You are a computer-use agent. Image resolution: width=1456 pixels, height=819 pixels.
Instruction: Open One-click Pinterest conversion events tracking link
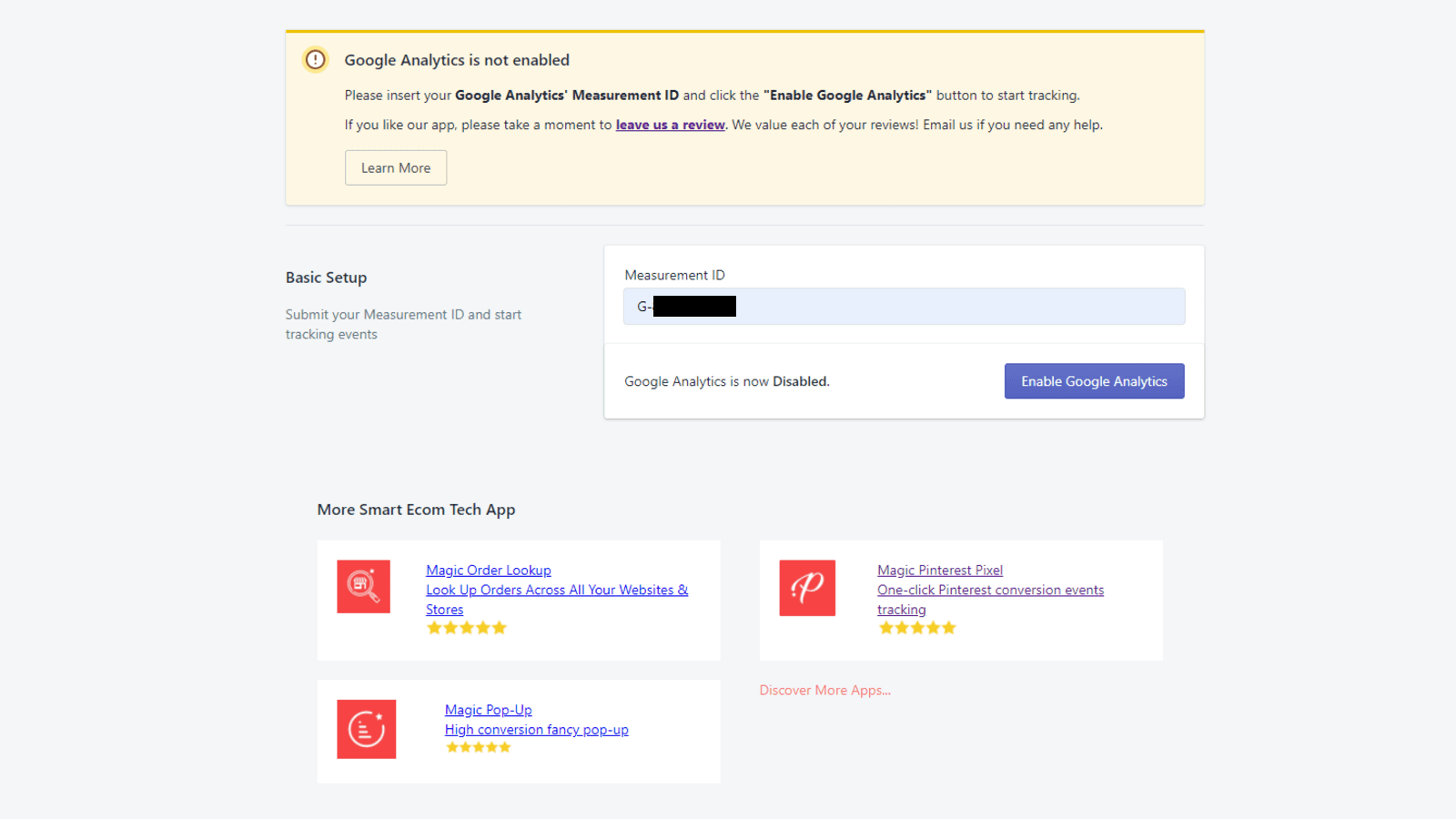[990, 590]
